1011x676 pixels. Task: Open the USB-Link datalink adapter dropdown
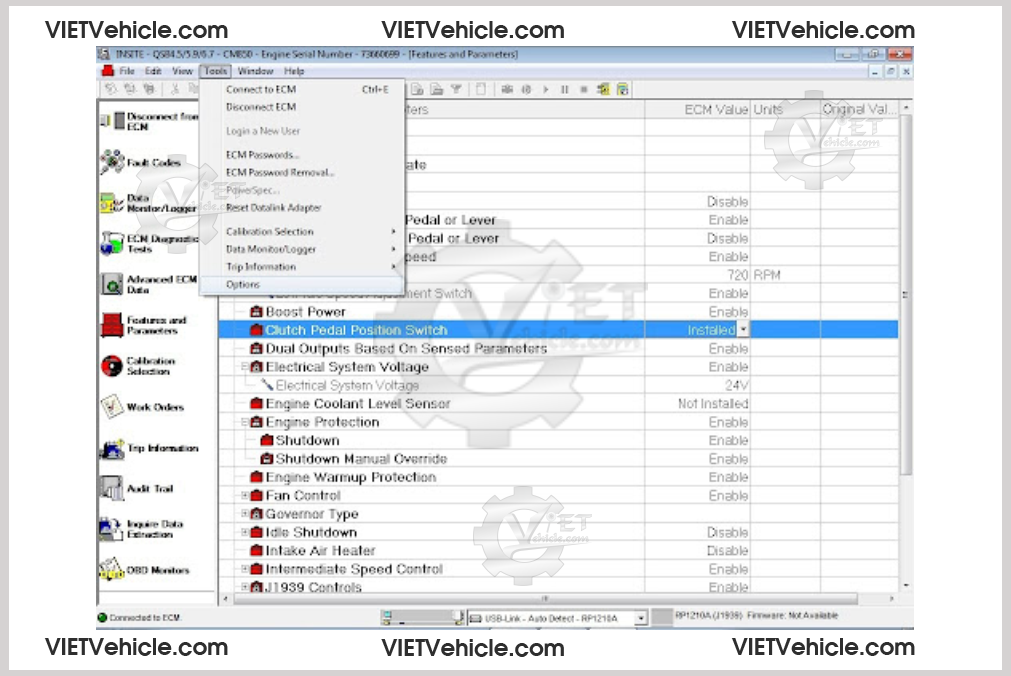tap(641, 618)
